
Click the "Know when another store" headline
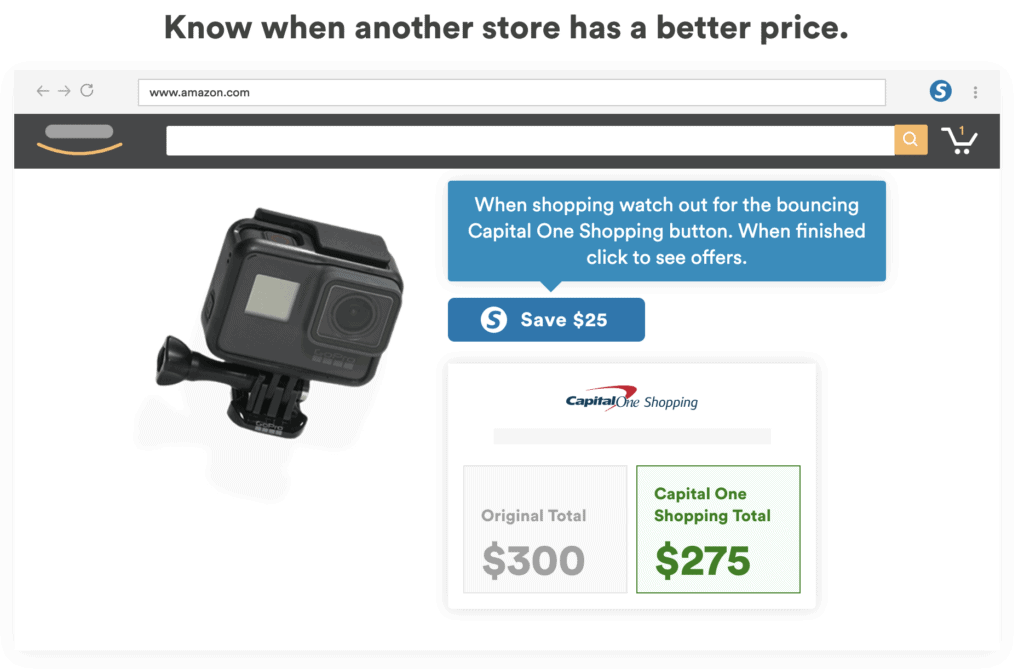pos(506,28)
